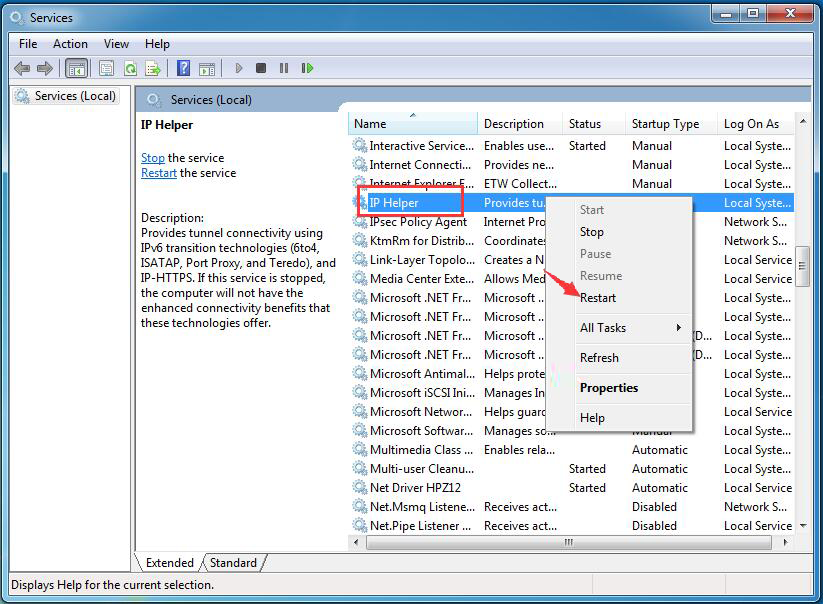Click the Services title bar icon
The width and height of the screenshot is (823, 604).
point(16,18)
